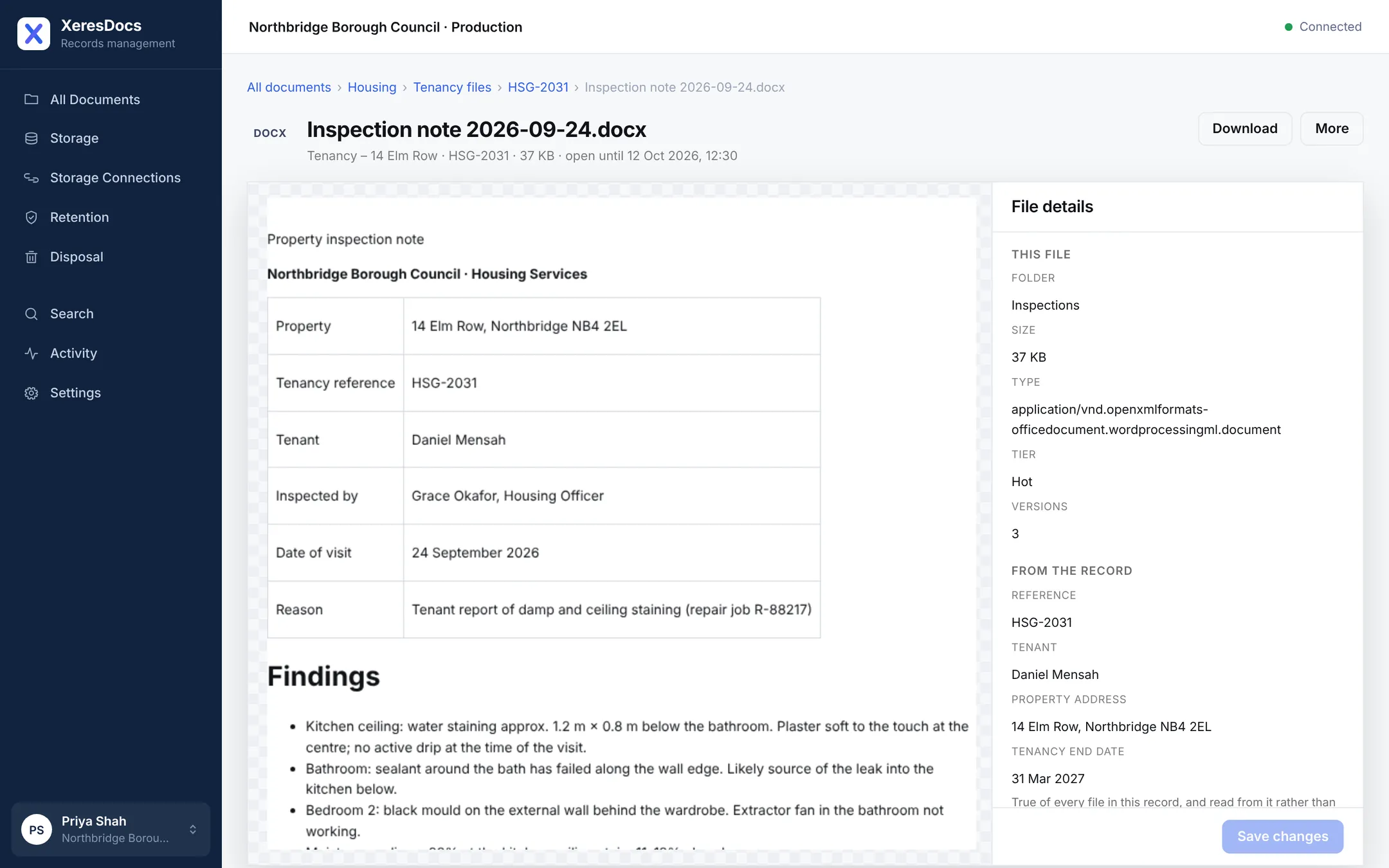Screen dimensions: 1389x868
Task: Download the inspection note file
Action: (1245, 129)
